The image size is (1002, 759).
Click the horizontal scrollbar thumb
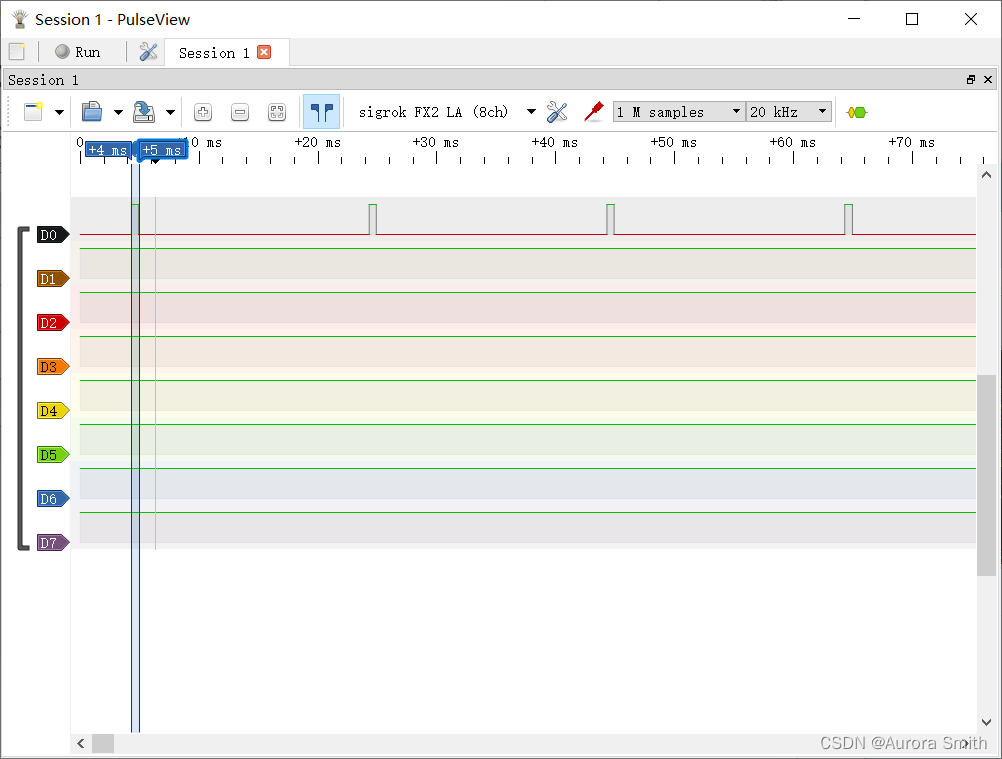pos(103,743)
